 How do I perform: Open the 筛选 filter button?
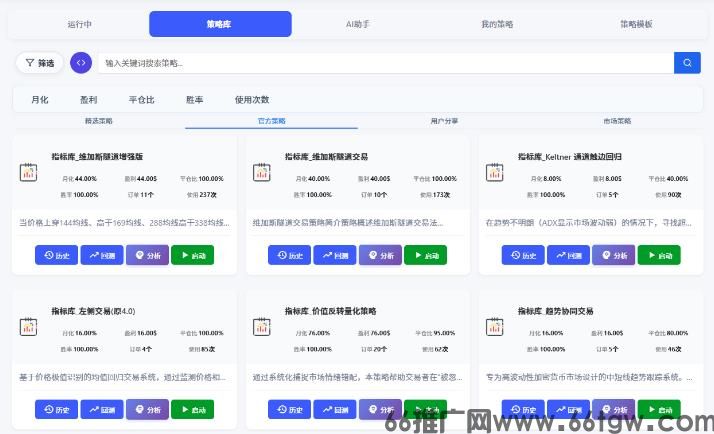click(x=40, y=63)
